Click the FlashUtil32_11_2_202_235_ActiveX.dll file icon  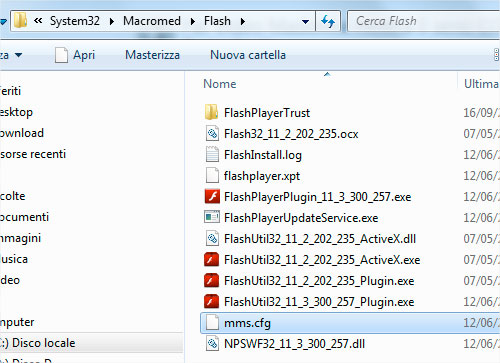pyautogui.click(x=212, y=239)
